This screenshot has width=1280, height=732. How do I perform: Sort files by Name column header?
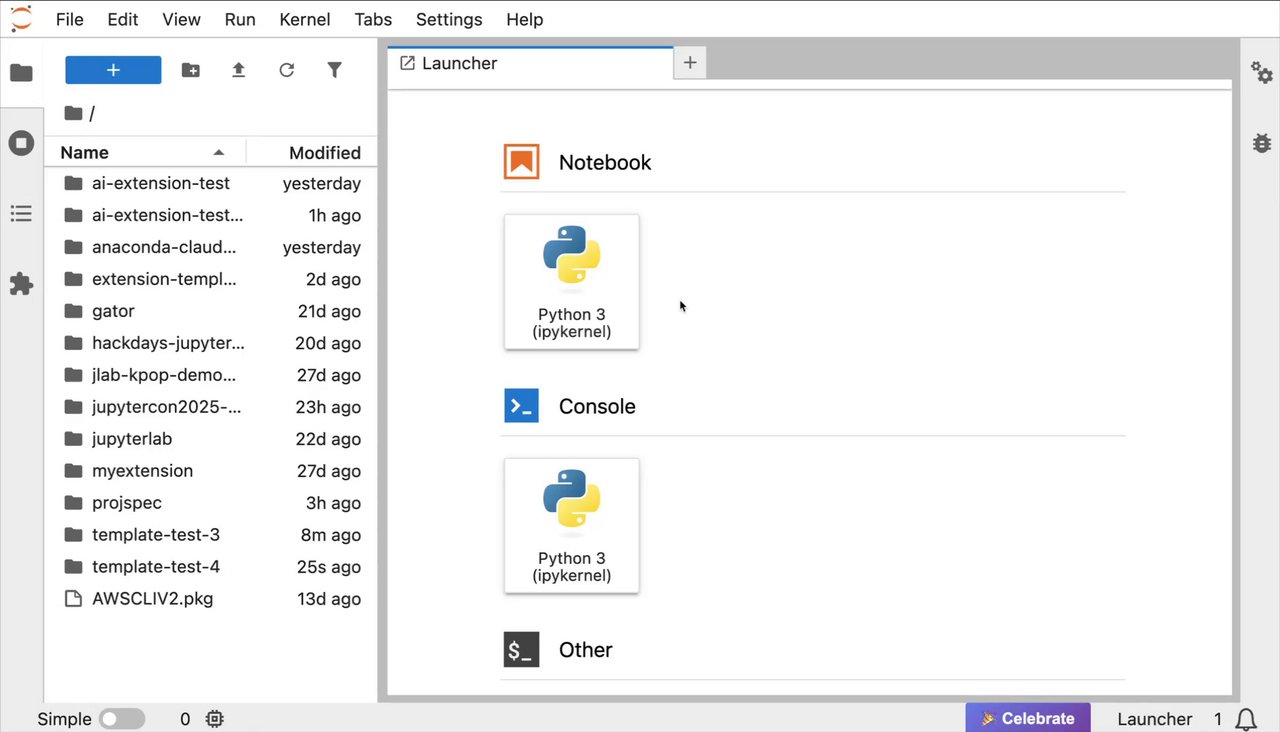pos(145,152)
